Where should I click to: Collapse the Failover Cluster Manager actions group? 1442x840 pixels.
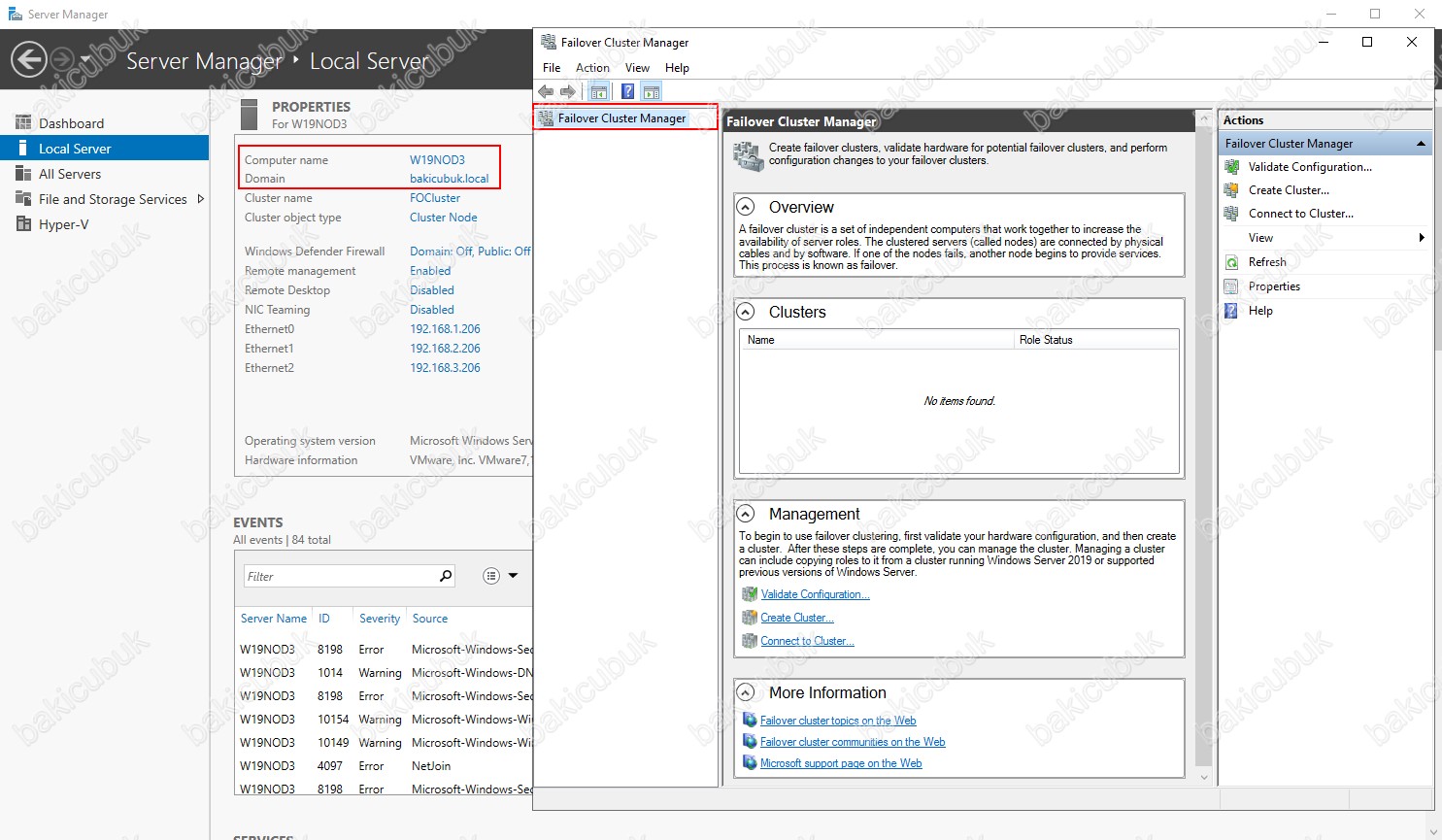1421,144
